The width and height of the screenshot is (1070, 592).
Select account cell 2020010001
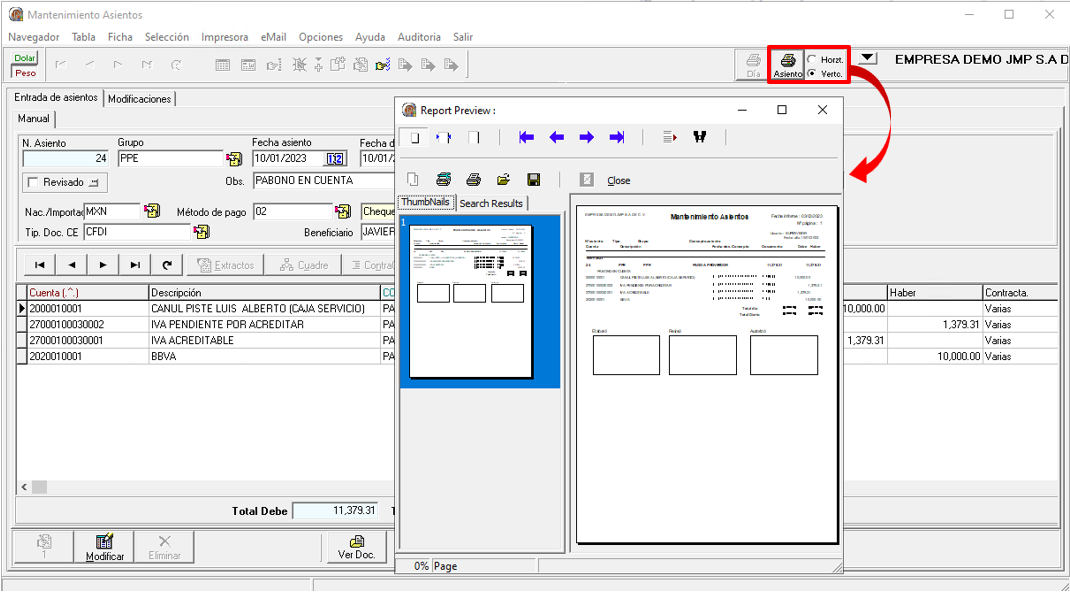click(88, 356)
